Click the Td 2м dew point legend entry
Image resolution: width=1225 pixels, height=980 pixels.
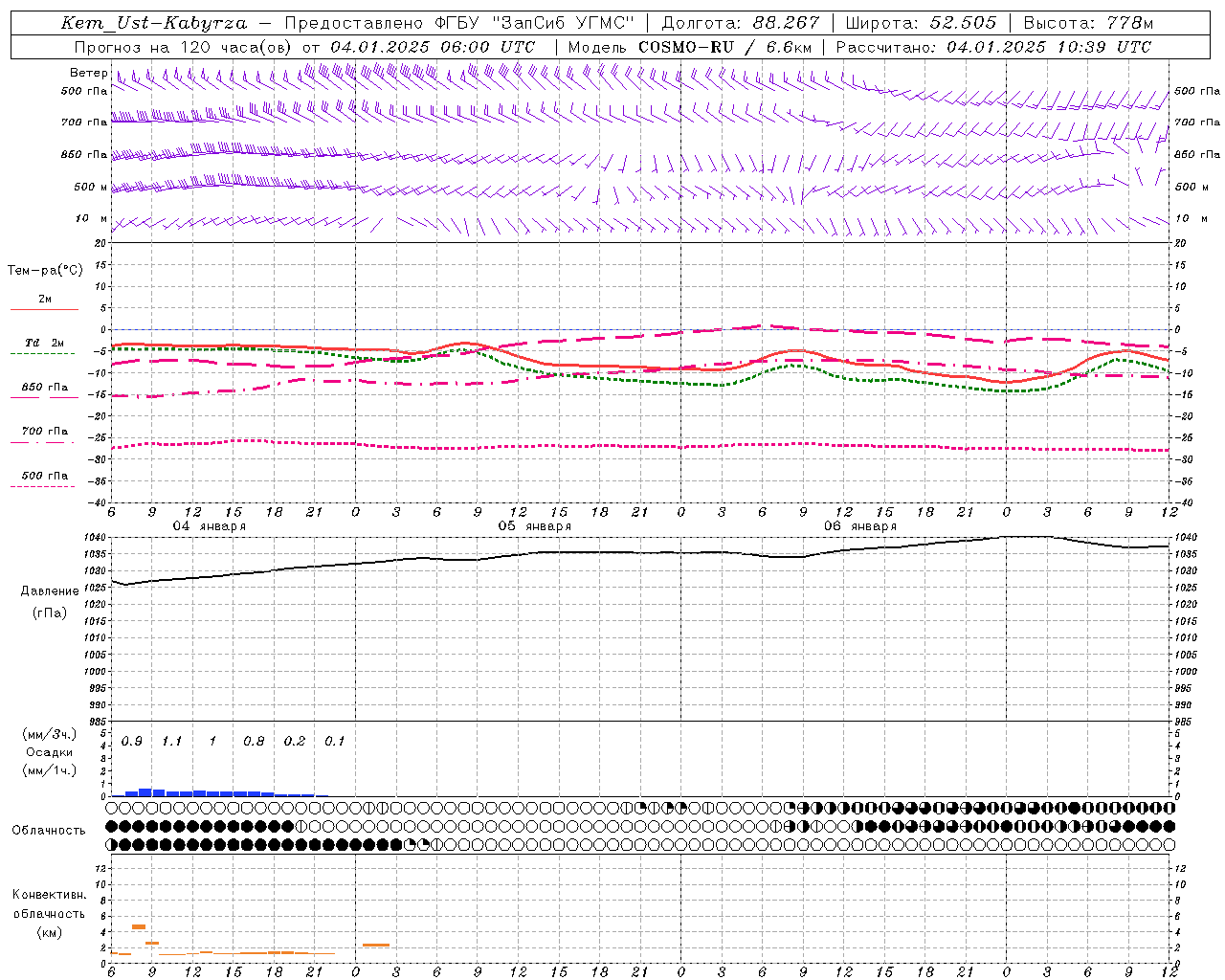tap(45, 343)
